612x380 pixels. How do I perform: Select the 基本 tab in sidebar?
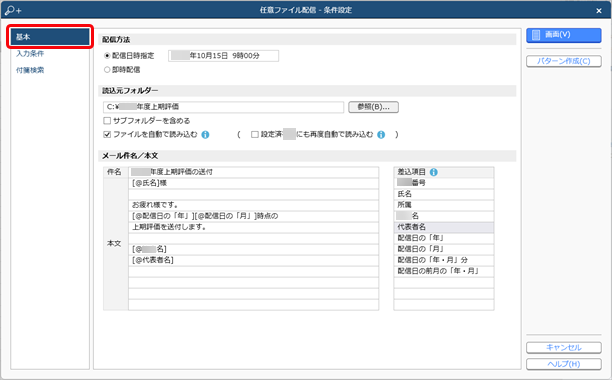point(50,37)
